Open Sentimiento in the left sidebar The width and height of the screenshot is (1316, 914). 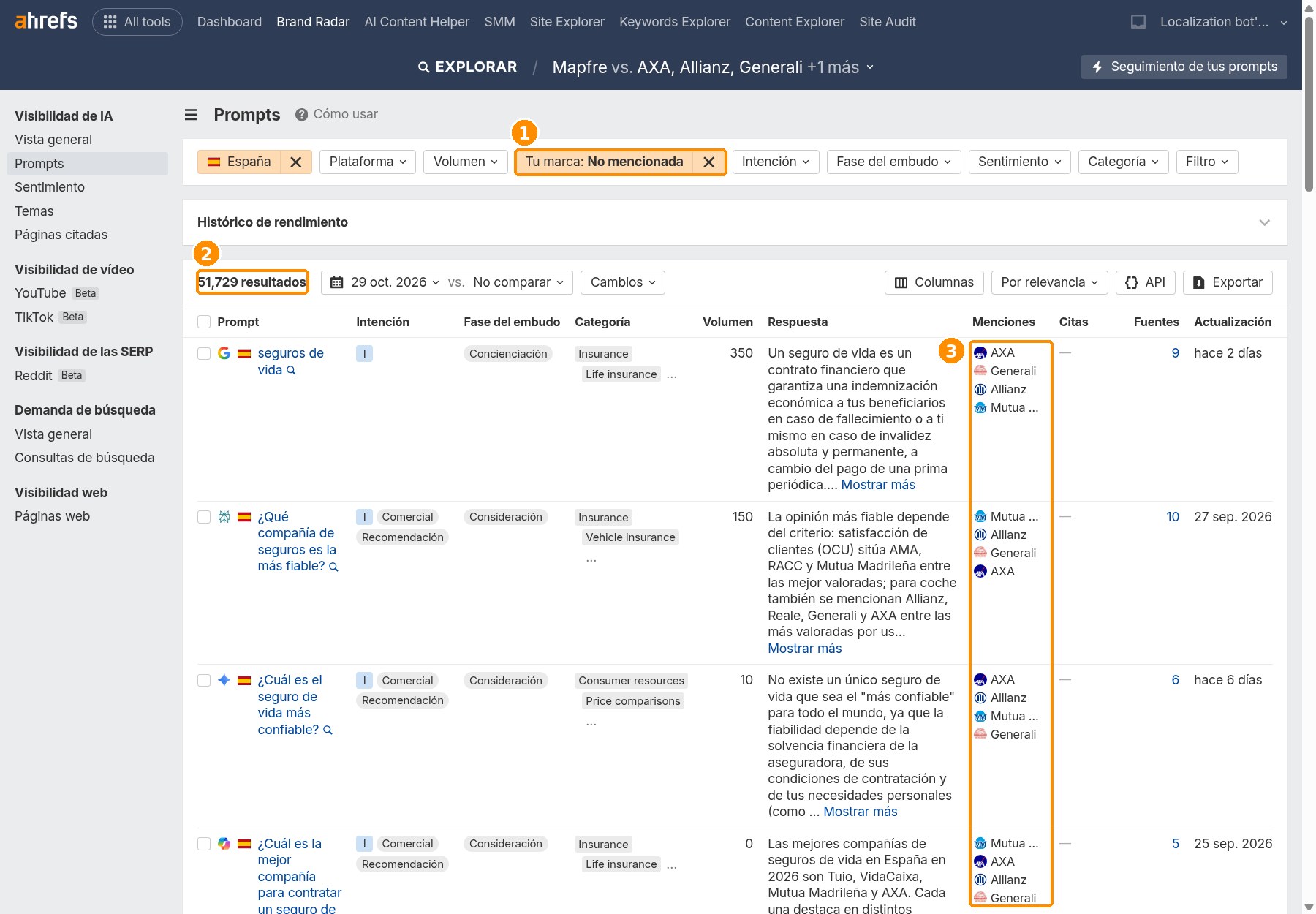50,187
